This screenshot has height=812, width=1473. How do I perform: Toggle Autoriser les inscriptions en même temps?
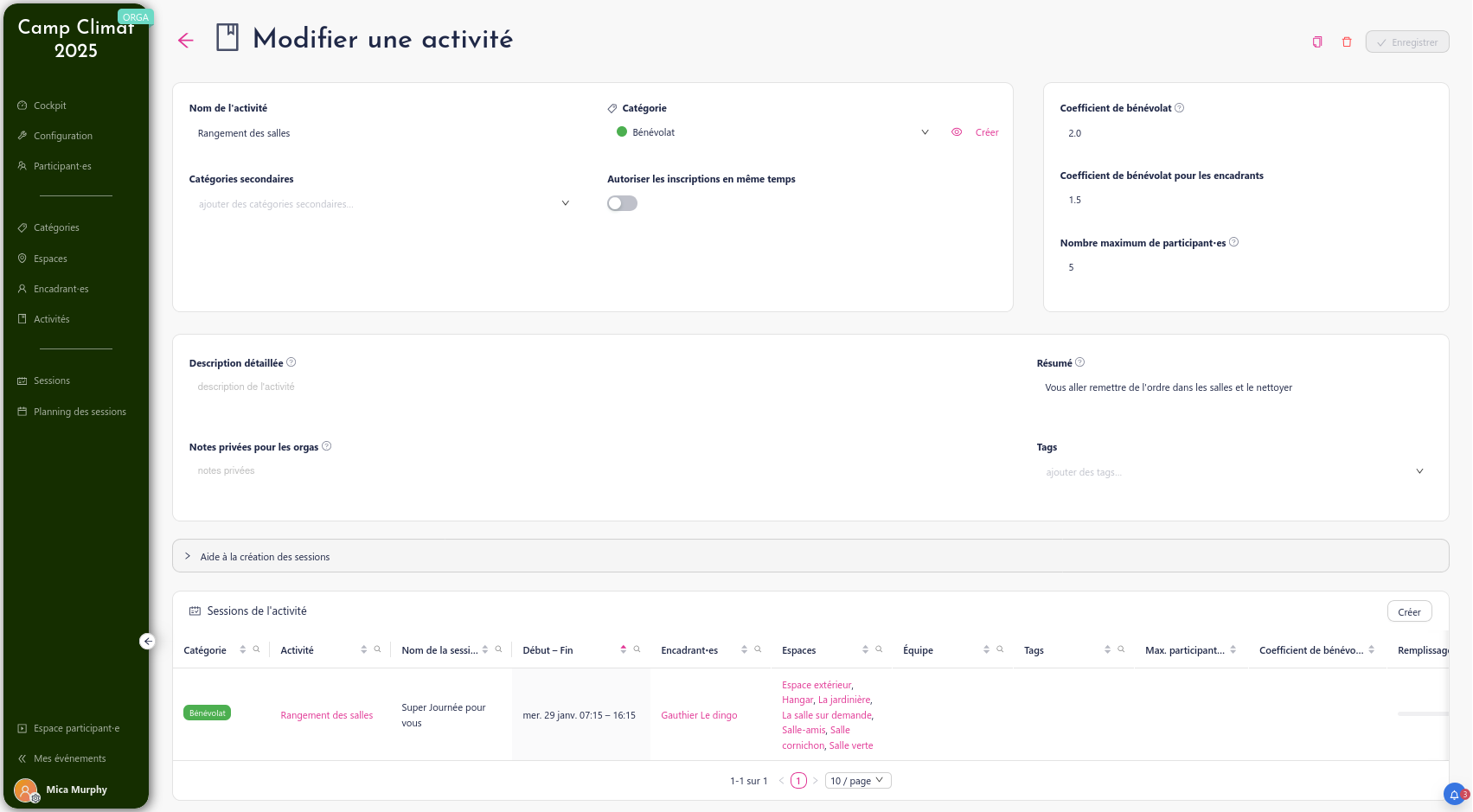pos(622,203)
